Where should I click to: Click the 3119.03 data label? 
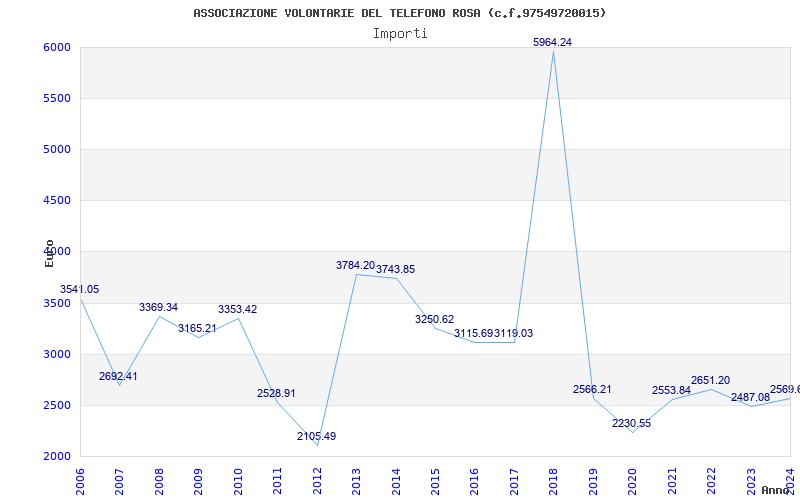513,333
